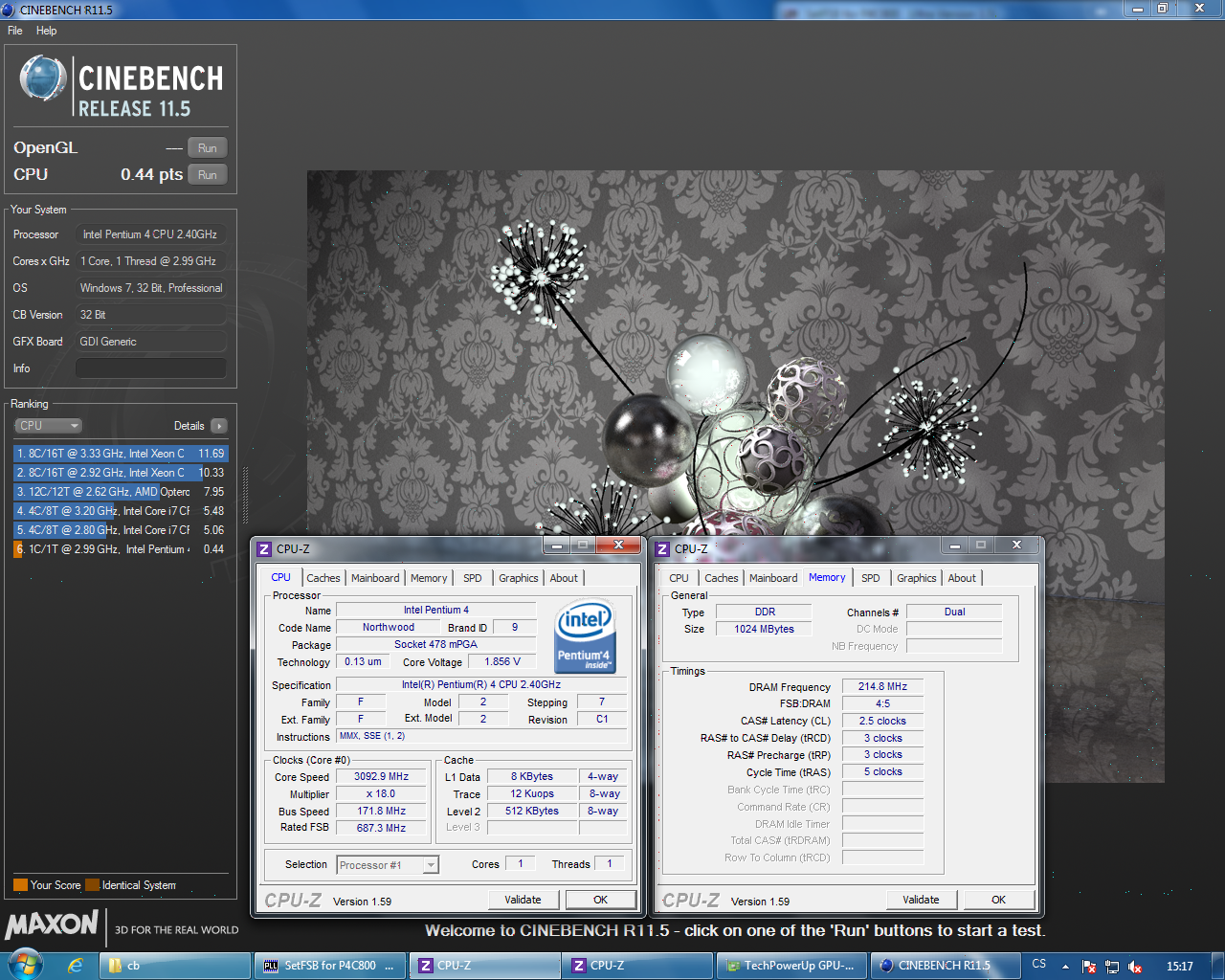Activate CINEBENCH R11.5 taskbar button
Screen dimensions: 1225x980
(x=945, y=966)
